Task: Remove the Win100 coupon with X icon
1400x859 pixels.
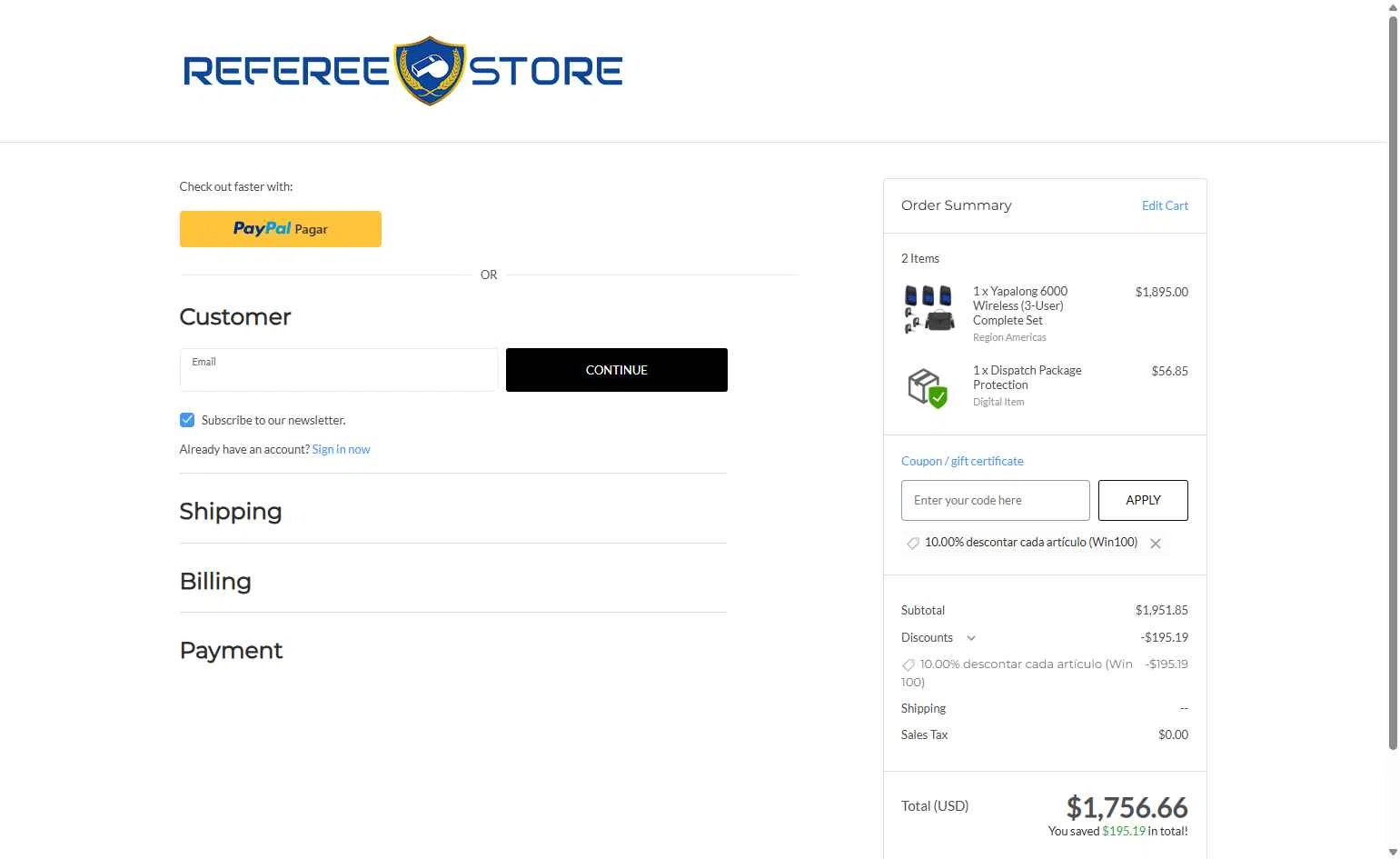Action: (1156, 544)
